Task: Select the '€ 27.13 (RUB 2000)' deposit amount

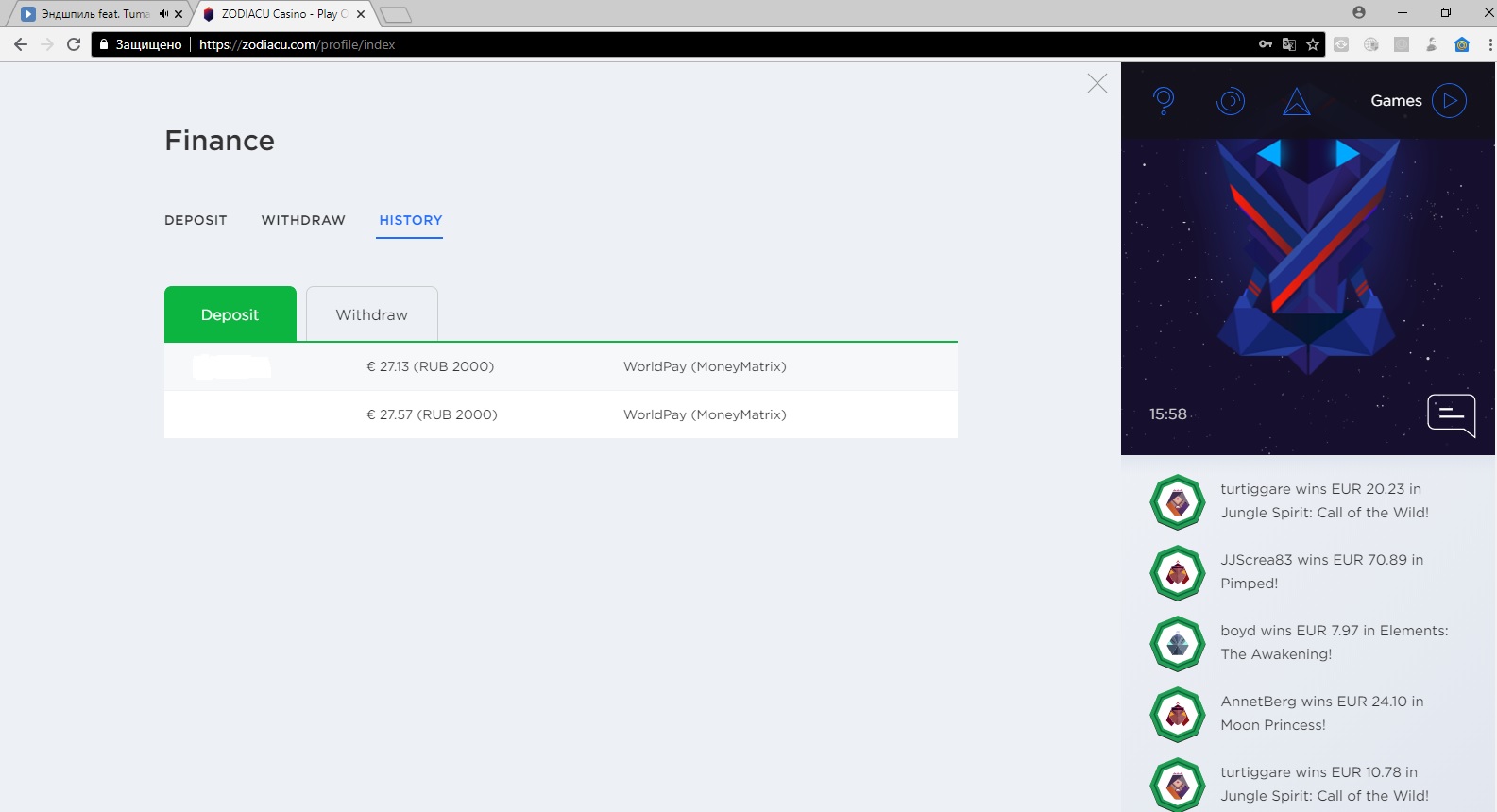Action: coord(430,366)
